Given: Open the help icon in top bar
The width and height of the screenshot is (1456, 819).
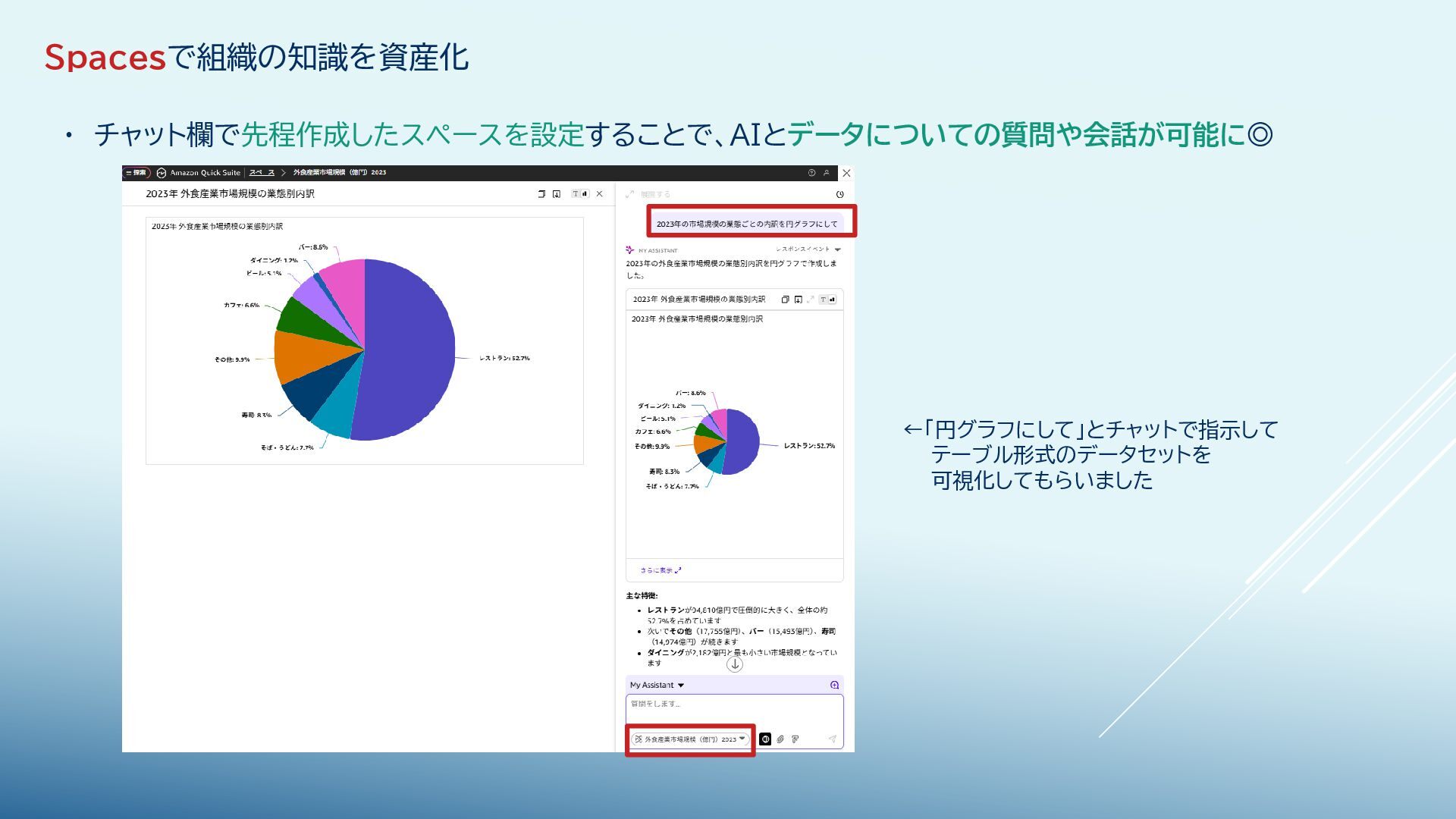Looking at the screenshot, I should pos(811,173).
